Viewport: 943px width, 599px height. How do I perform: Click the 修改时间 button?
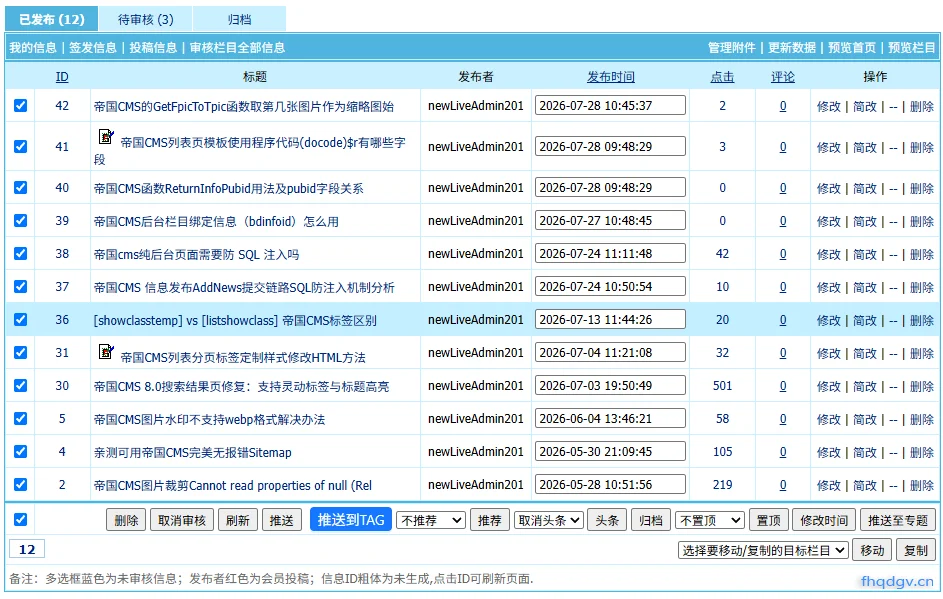[824, 520]
